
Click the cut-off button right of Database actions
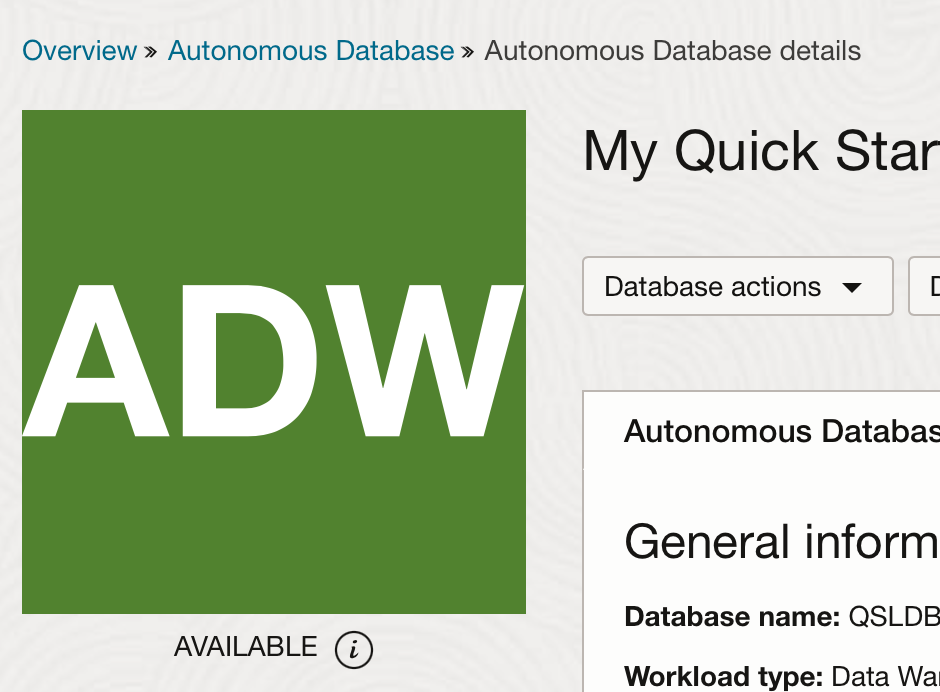tap(926, 287)
